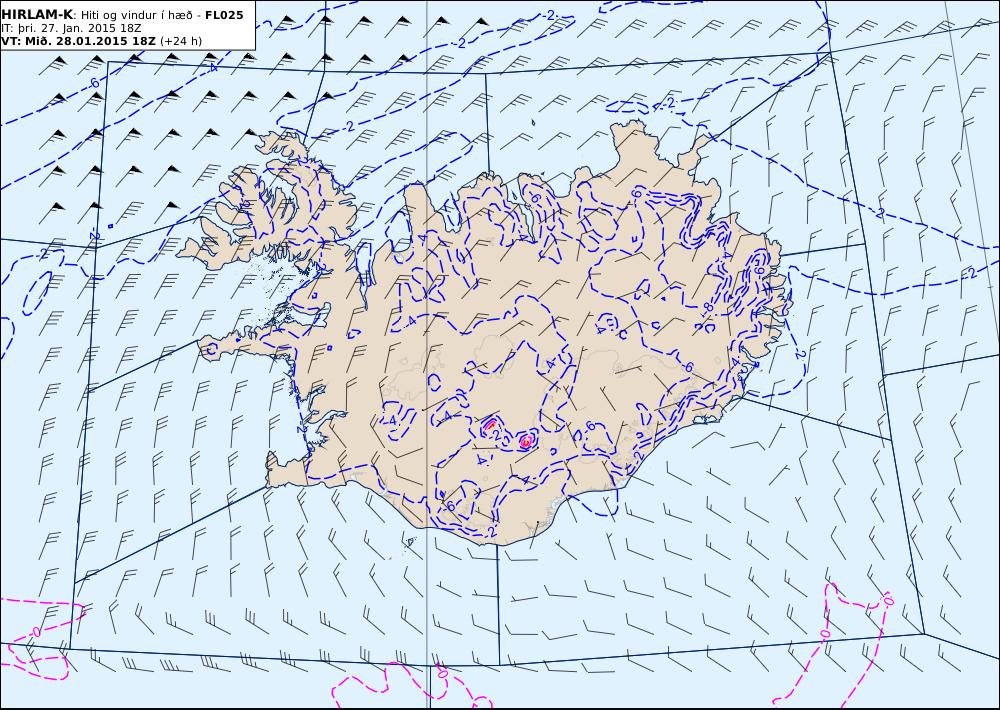Screen dimensions: 1000x710
Task: Click the '(+24 h)' forecast offset text
Action: click(x=180, y=41)
